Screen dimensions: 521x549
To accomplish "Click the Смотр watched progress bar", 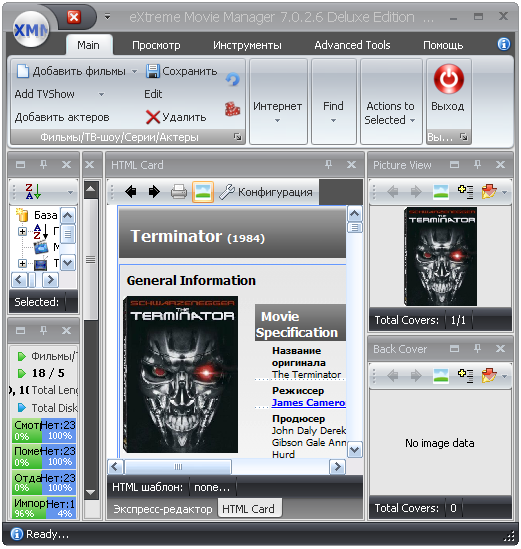I will pos(44,430).
